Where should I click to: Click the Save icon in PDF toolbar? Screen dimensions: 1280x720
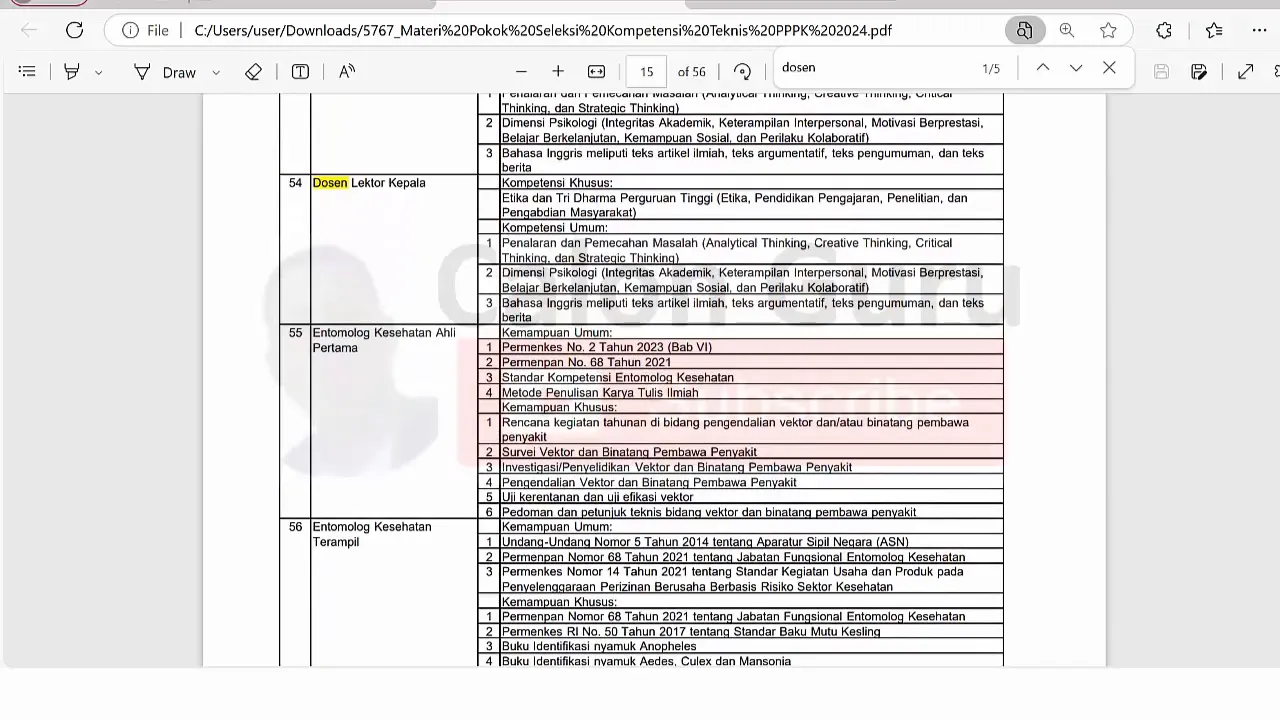click(1161, 71)
